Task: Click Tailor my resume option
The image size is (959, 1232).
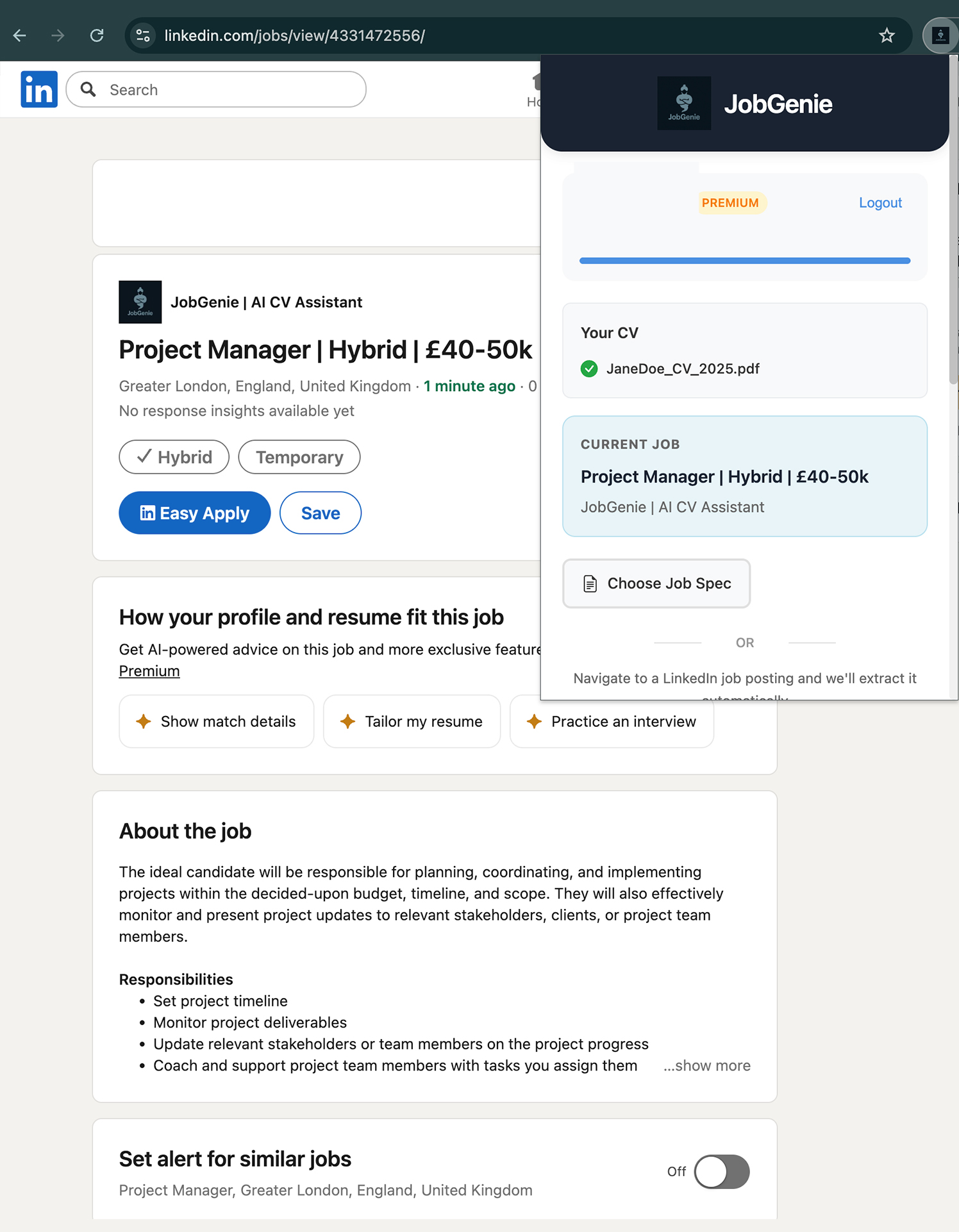Action: (412, 721)
